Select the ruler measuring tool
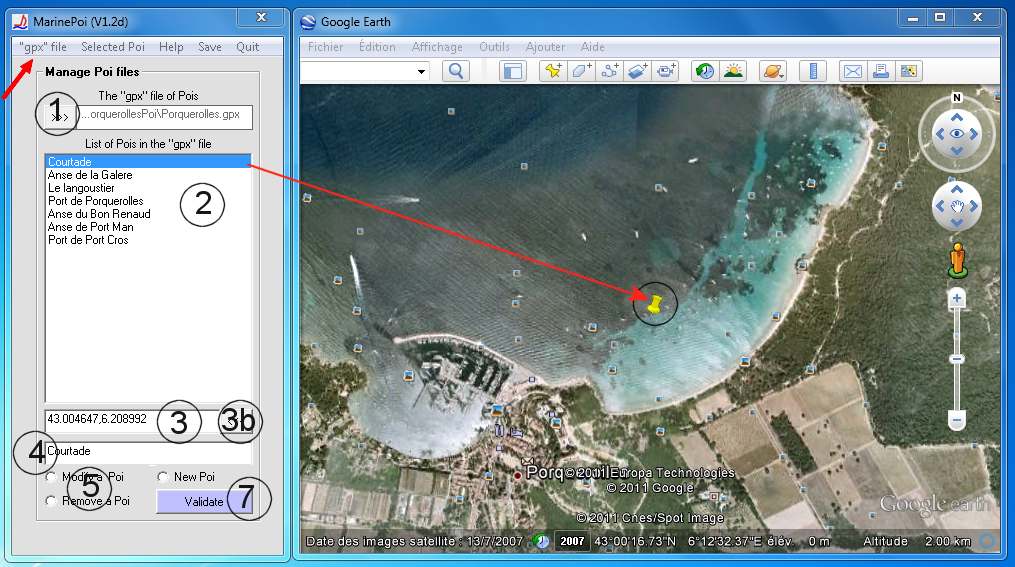This screenshot has height=567, width=1015. click(x=812, y=71)
